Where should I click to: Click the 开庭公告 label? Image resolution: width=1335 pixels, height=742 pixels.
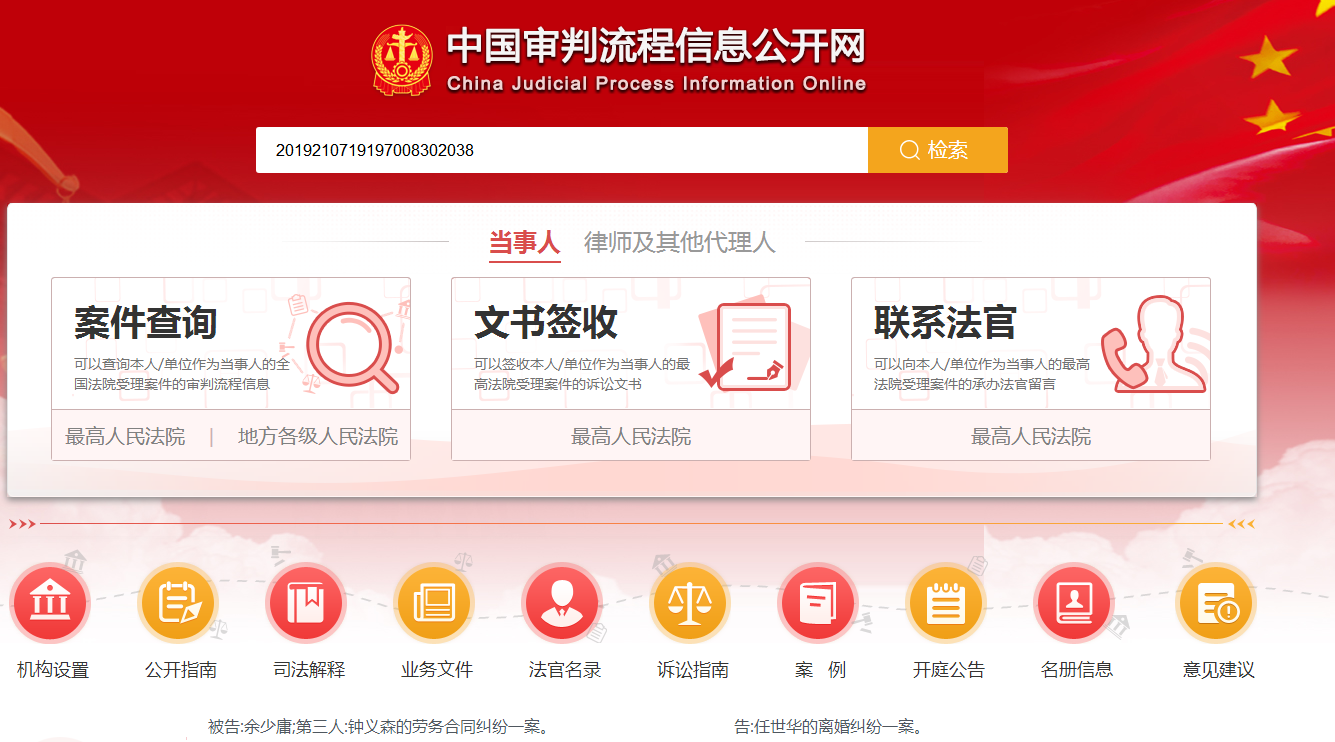click(949, 670)
